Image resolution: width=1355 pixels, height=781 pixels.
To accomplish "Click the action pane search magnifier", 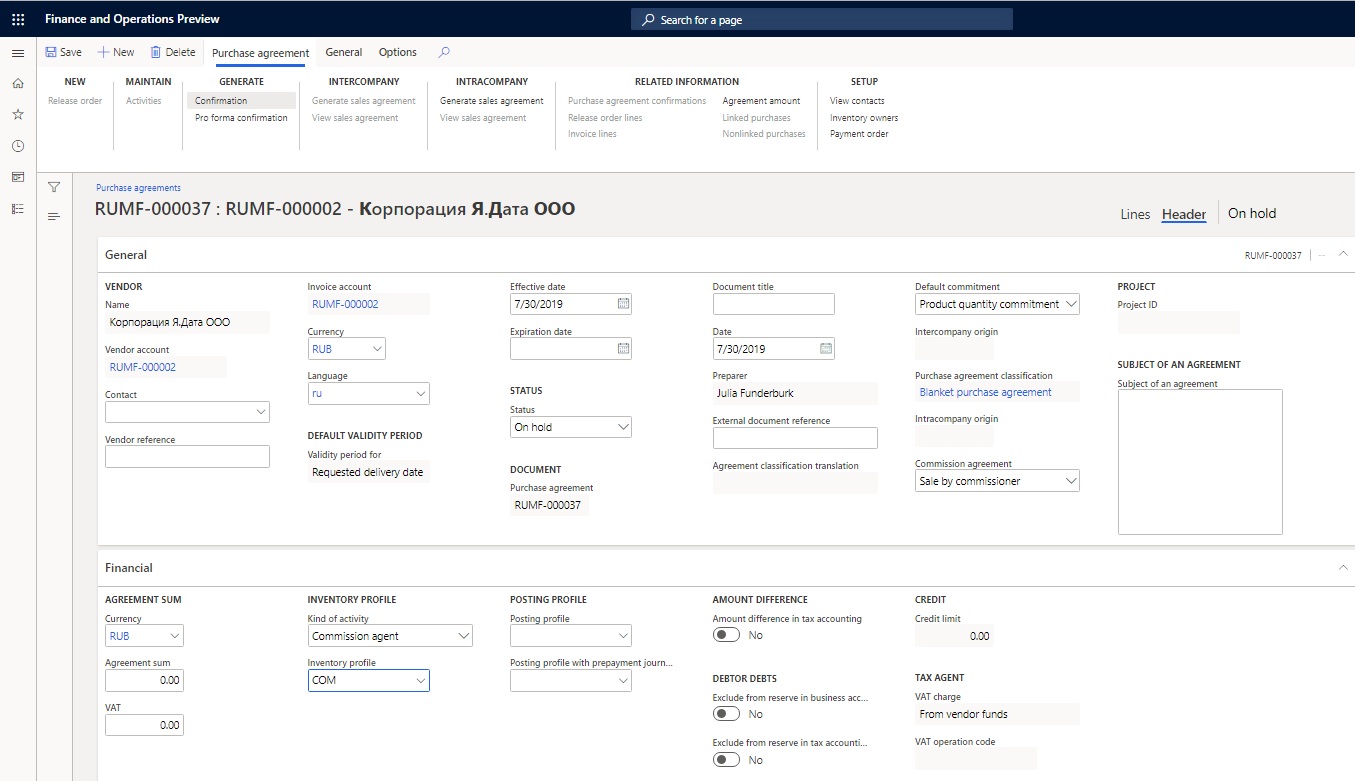I will (444, 52).
